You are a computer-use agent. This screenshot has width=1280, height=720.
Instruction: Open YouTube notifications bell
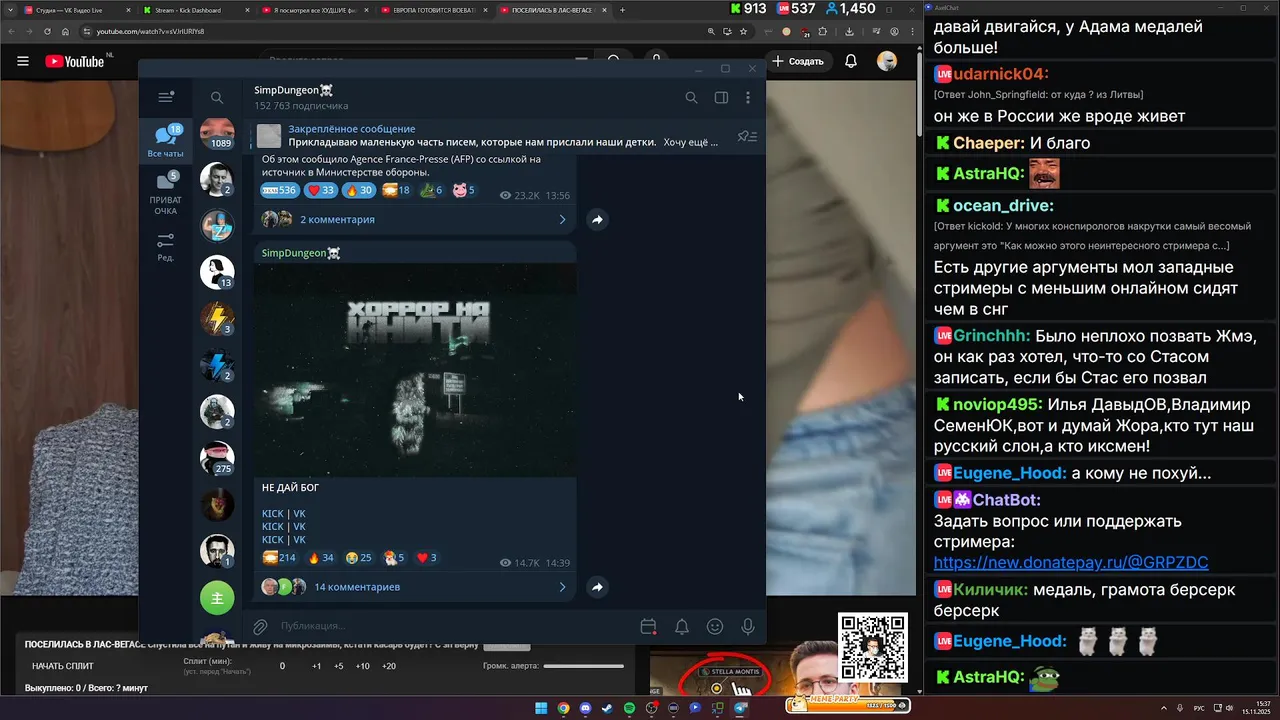[x=851, y=61]
